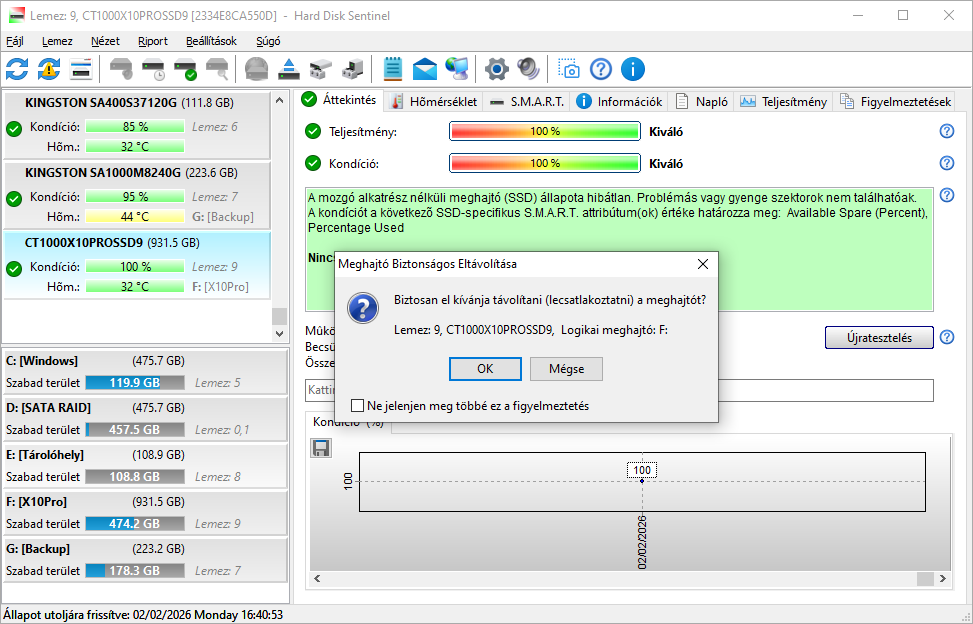Open the Lemez menu

[x=57, y=41]
